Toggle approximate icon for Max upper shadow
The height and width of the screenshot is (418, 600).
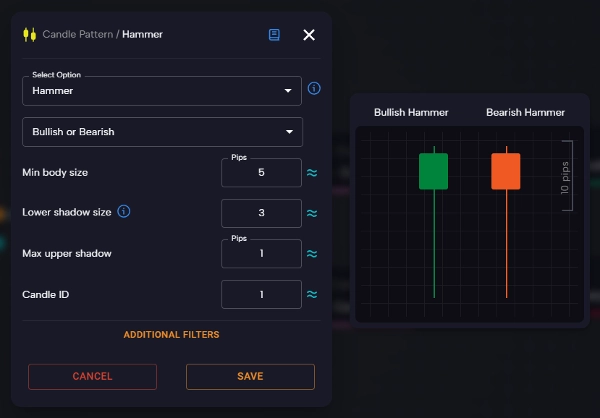312,254
